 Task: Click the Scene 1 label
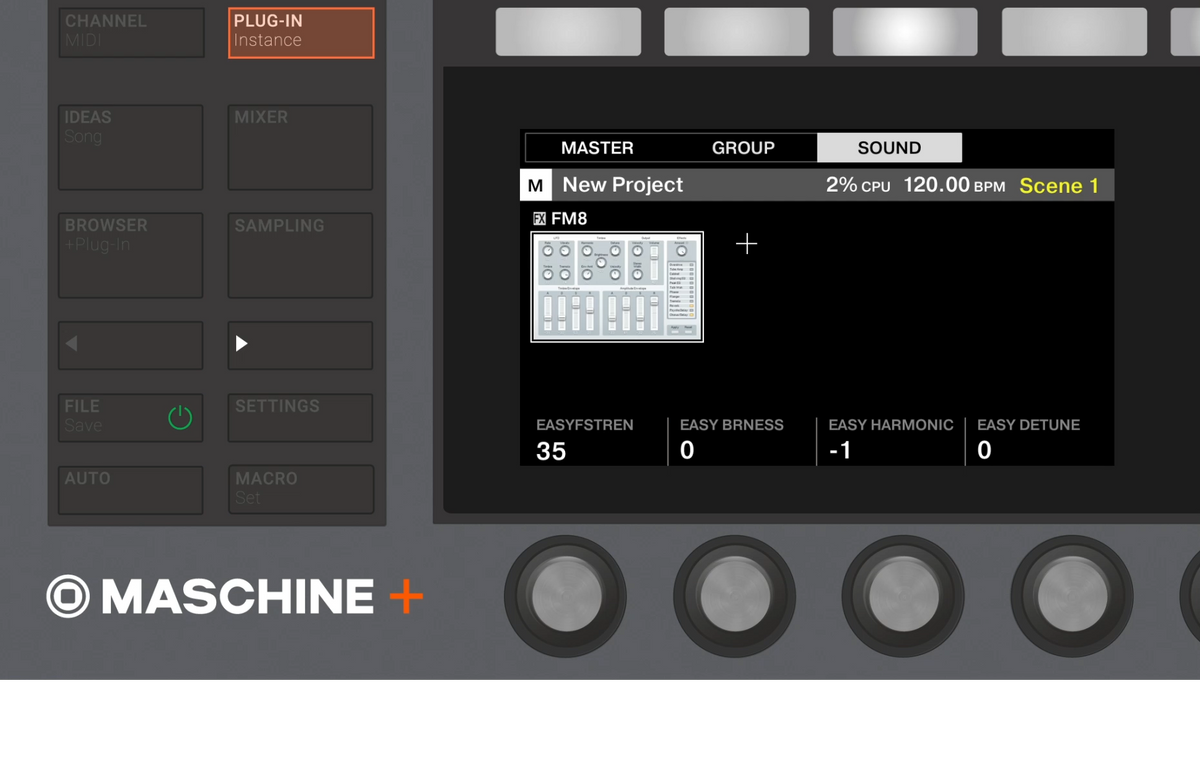point(1059,185)
